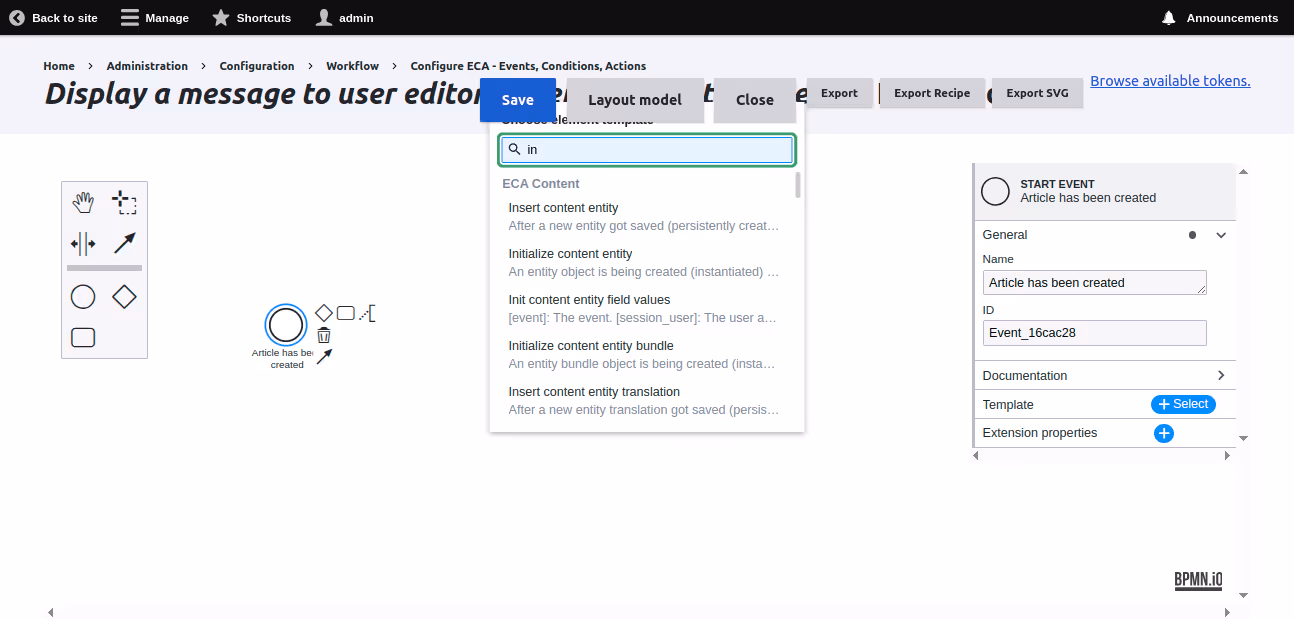Image resolution: width=1294 pixels, height=619 pixels.
Task: Click the BPMN.io logo
Action: tap(1198, 581)
